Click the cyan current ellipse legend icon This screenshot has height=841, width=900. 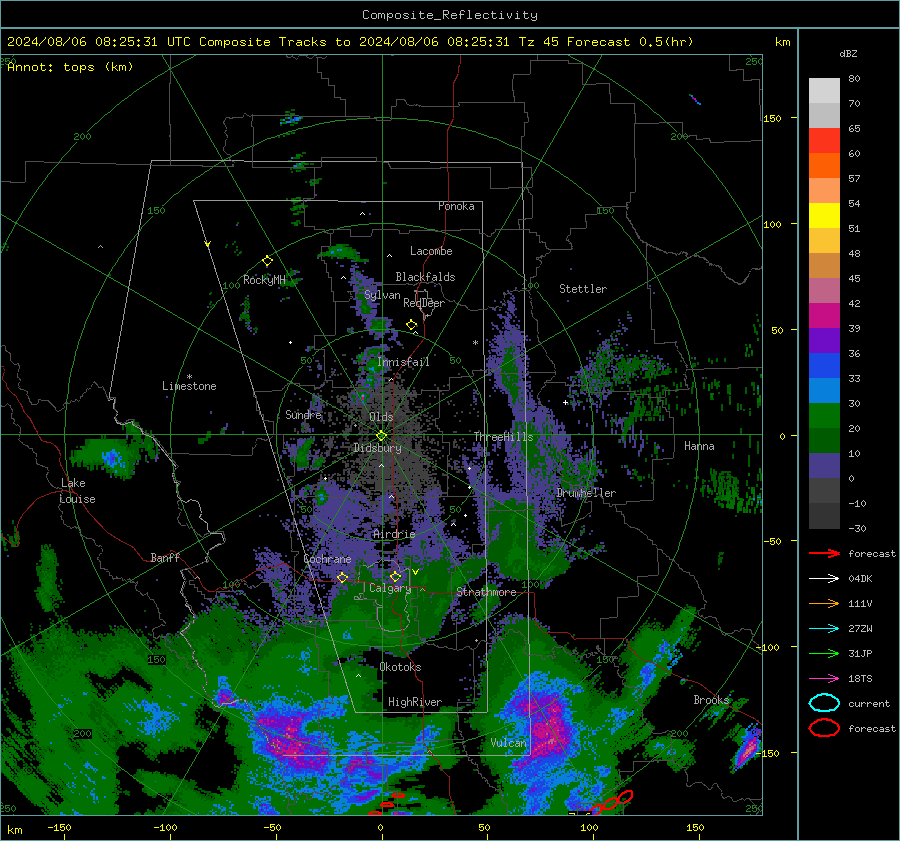[x=824, y=703]
